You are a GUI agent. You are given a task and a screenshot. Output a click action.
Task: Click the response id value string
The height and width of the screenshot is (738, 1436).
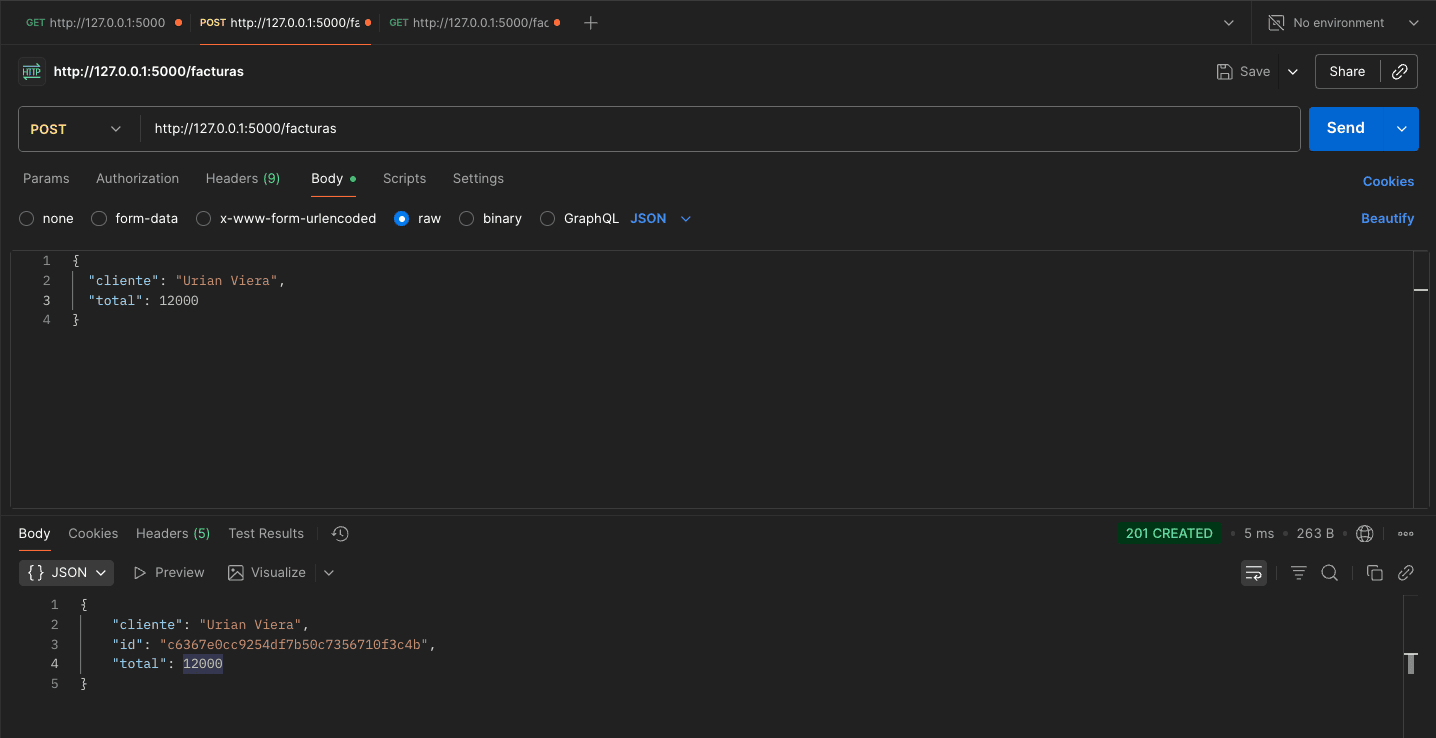pyautogui.click(x=295, y=644)
